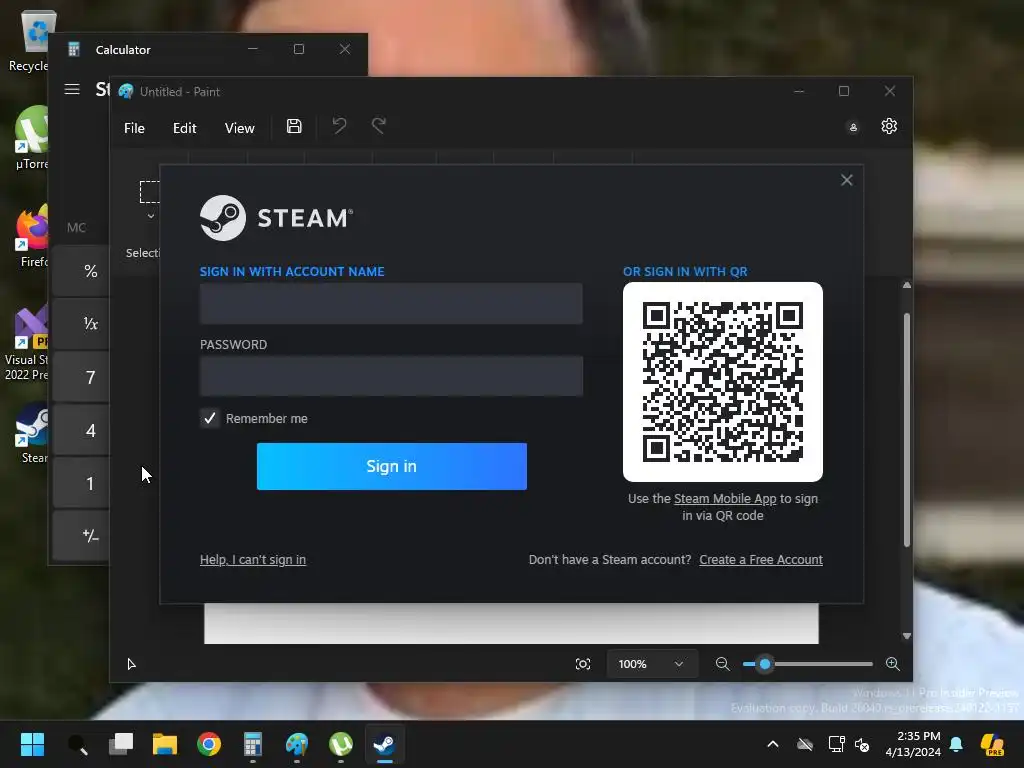Follow the Steam Mobile App link
Viewport: 1024px width, 768px height.
pos(725,498)
